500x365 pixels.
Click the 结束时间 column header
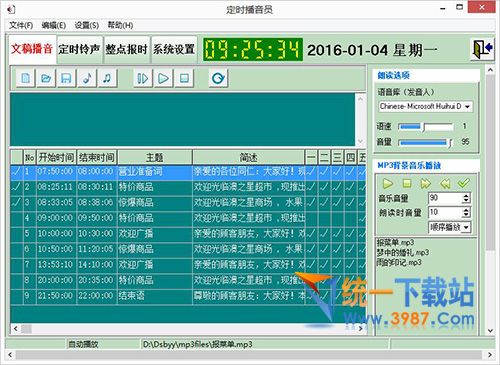pos(97,157)
